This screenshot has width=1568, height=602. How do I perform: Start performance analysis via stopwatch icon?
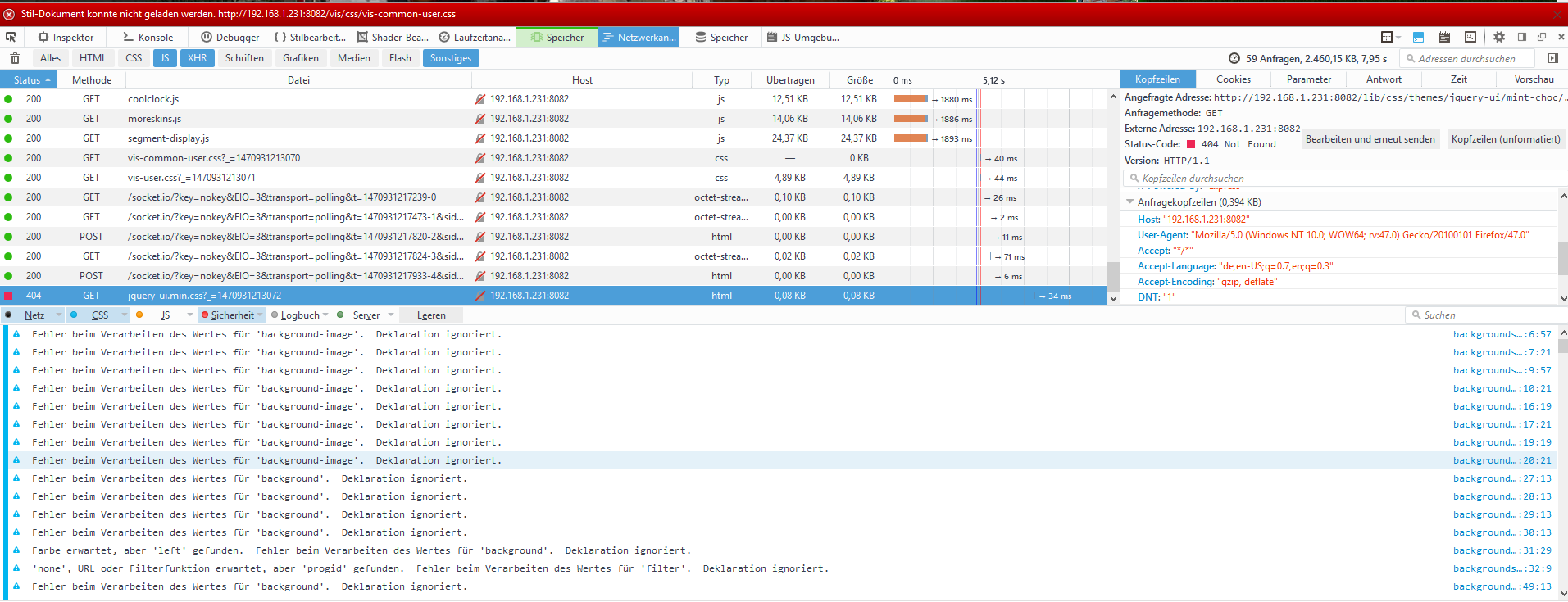(x=1234, y=58)
